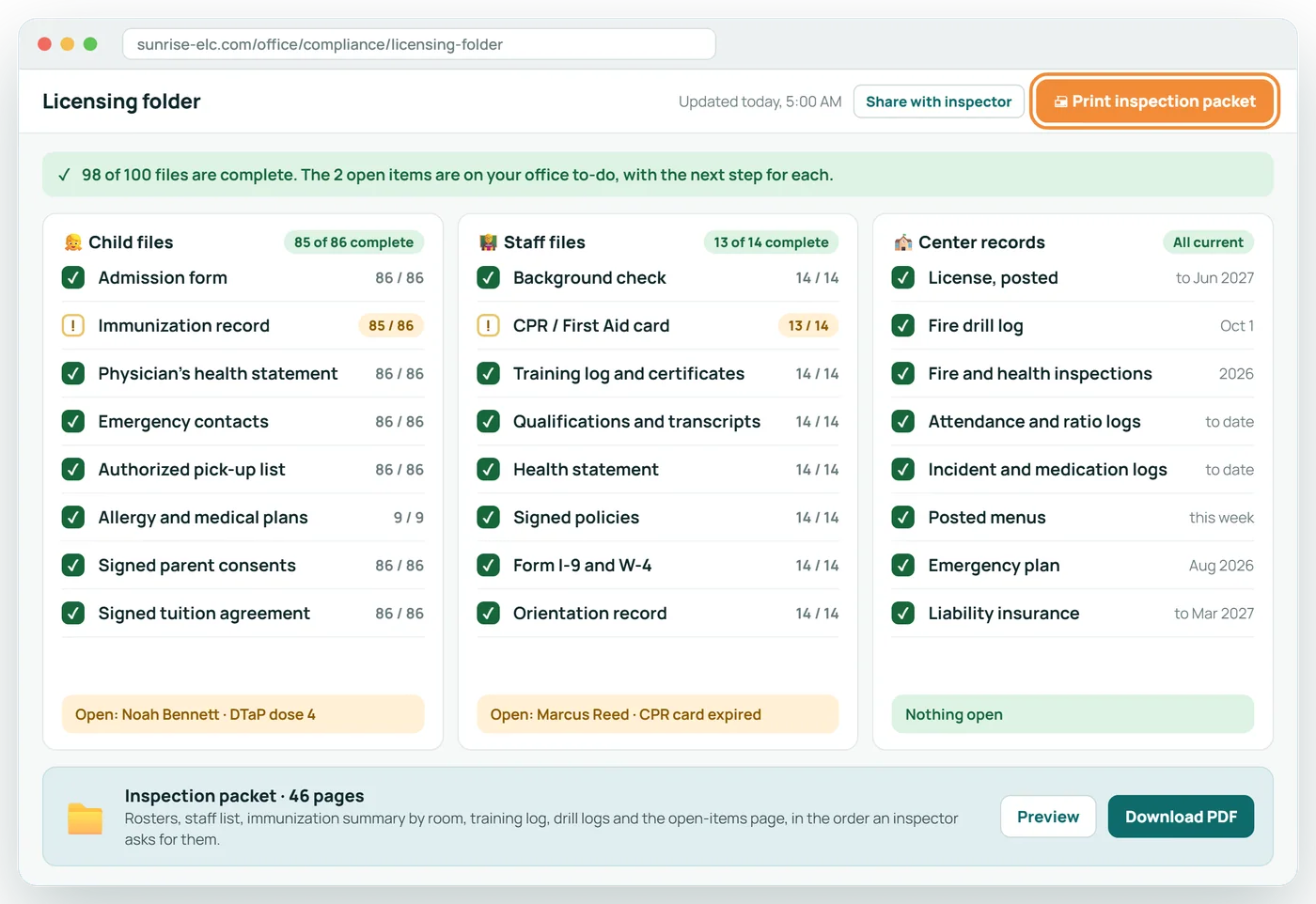The width and height of the screenshot is (1316, 904).
Task: Select the 13 of 14 complete badge
Action: 771,242
